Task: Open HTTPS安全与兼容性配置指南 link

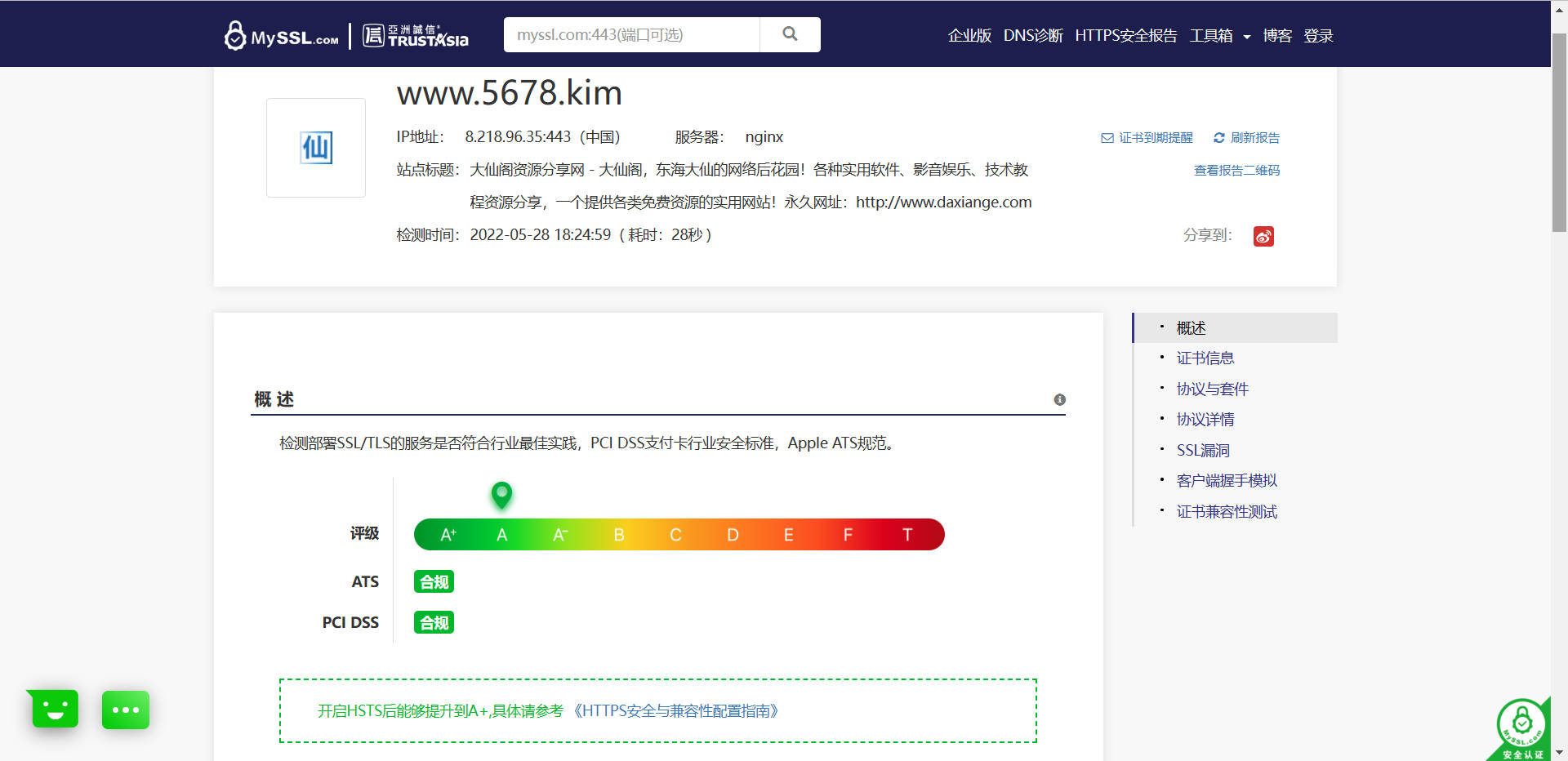Action: [x=675, y=711]
